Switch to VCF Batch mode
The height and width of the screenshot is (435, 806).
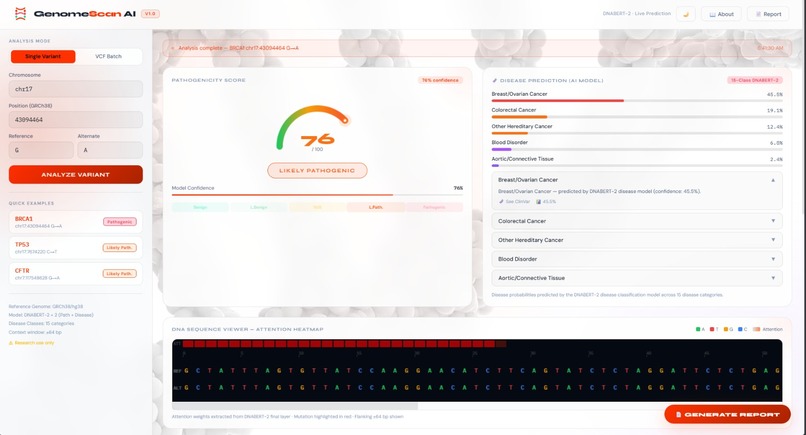pyautogui.click(x=108, y=57)
